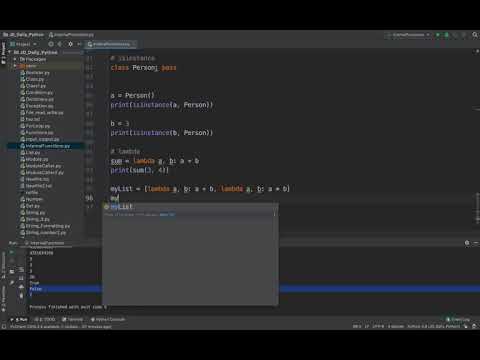Viewport: 480px width, 360px height.
Task: Click the soft-wrap icon in Run panel toolbar
Action: [x=21, y=270]
